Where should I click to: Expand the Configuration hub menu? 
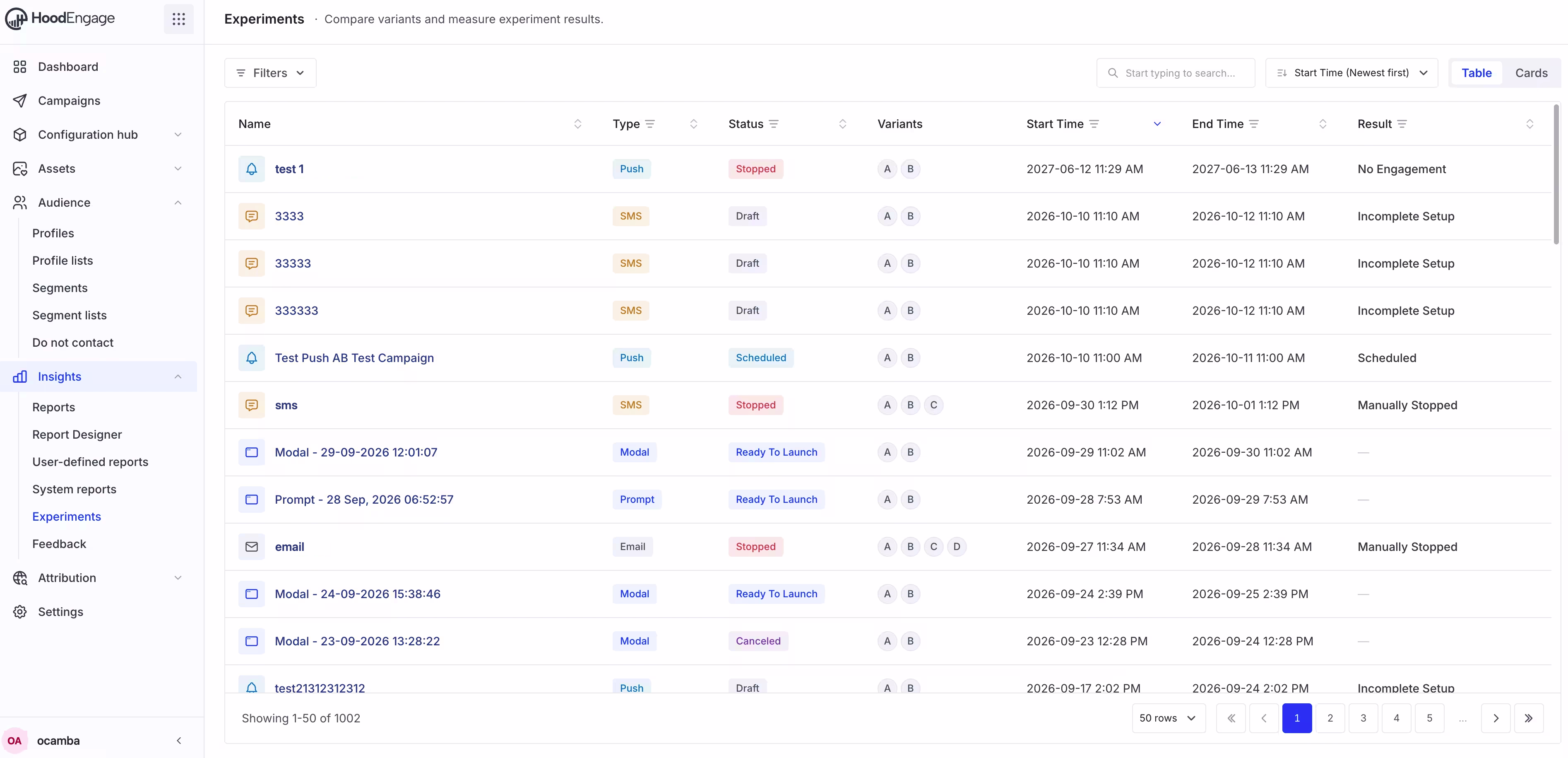click(x=98, y=135)
